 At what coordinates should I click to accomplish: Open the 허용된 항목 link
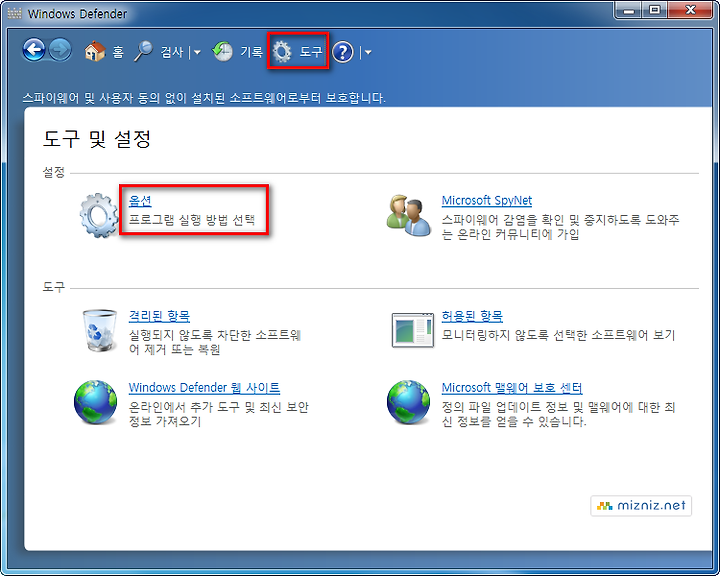tap(472, 316)
